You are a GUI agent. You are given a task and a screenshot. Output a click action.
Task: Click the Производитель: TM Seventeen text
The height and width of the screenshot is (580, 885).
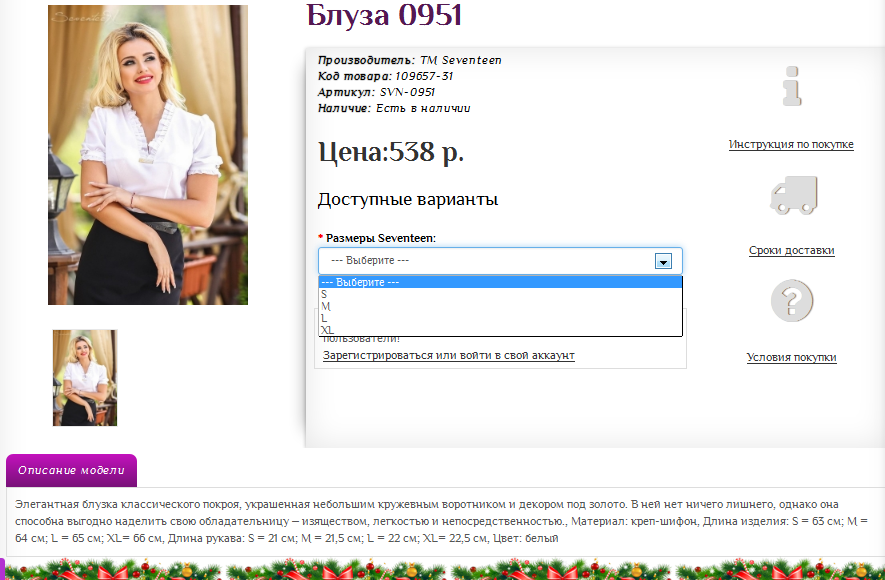(x=410, y=60)
